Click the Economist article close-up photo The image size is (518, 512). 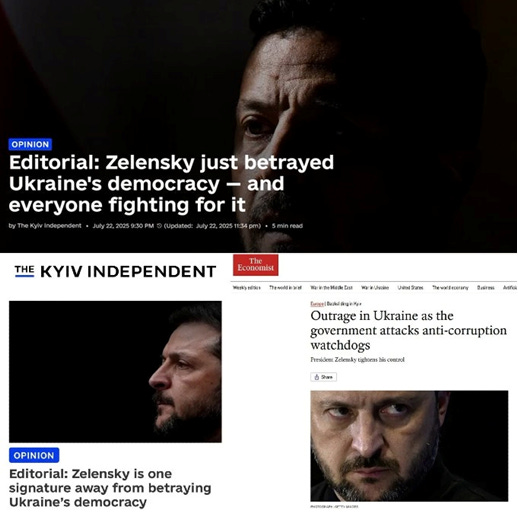coord(409,446)
